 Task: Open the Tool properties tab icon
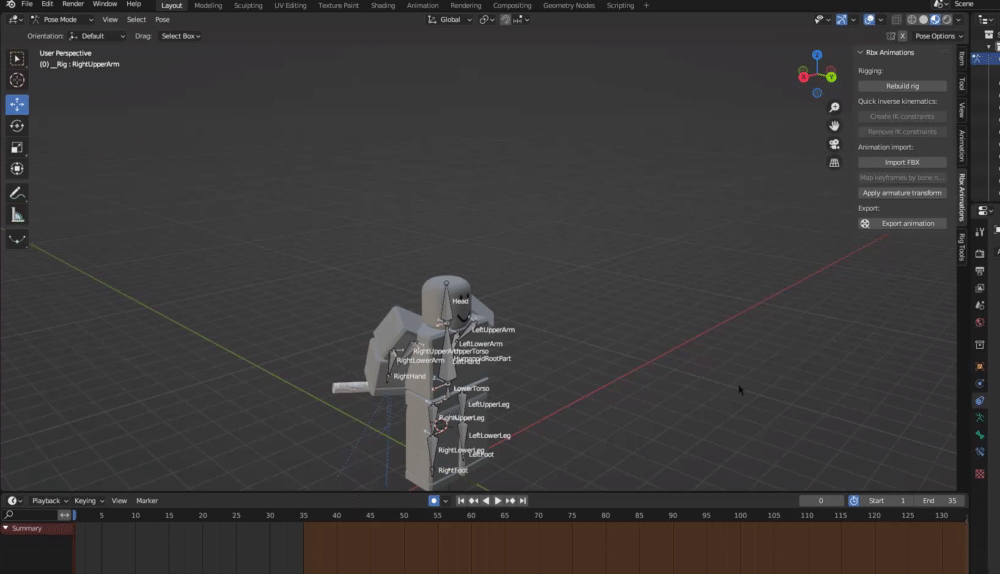click(980, 232)
